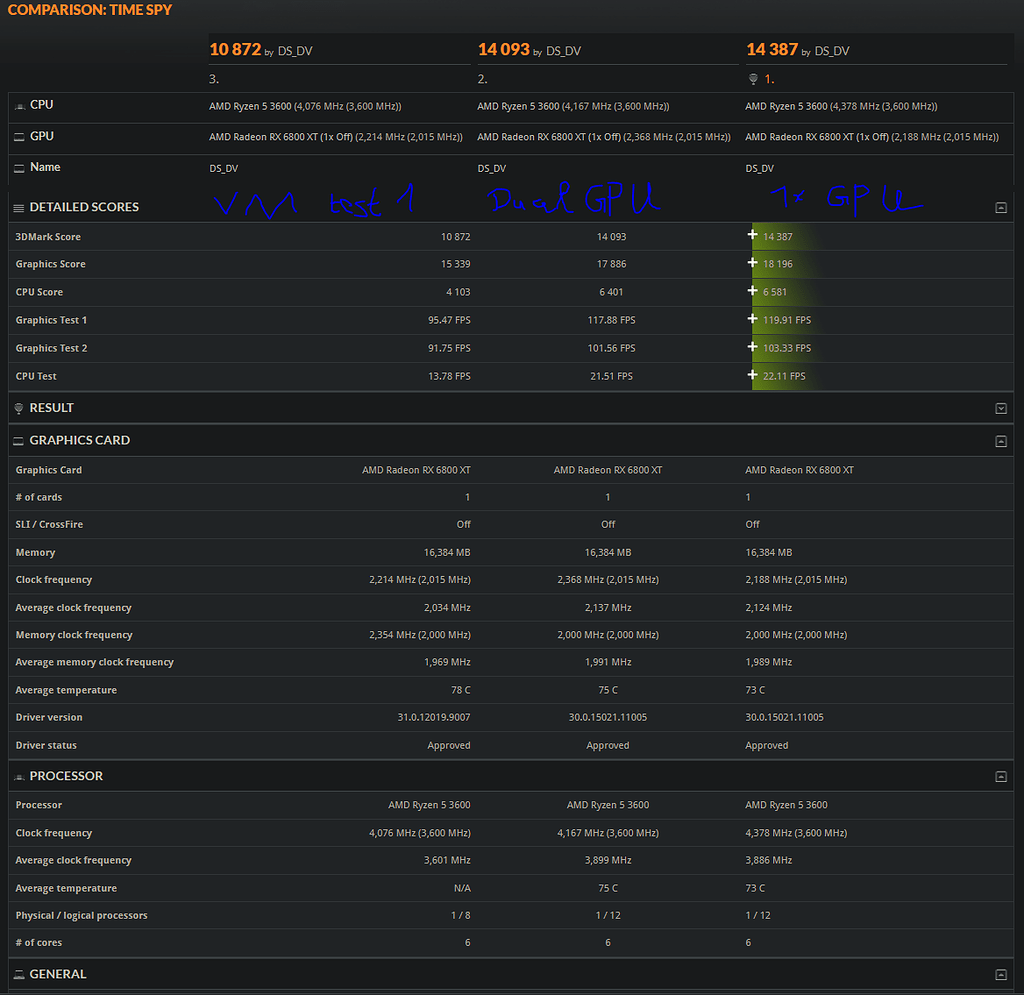The image size is (1024, 995).
Task: Click the DS_DV username beside score 14 387
Action: coord(832,51)
